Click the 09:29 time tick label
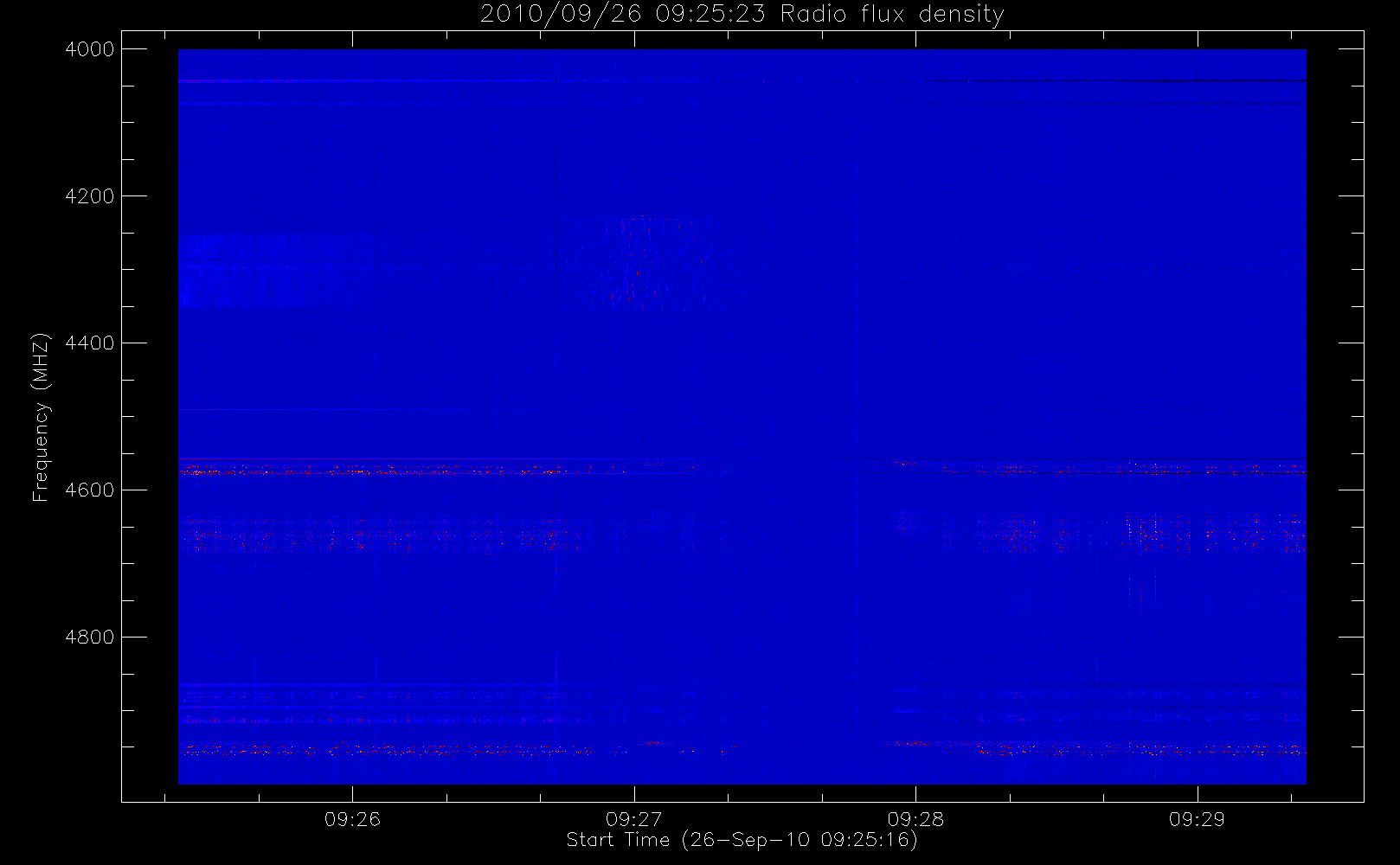1400x865 pixels. (1197, 819)
